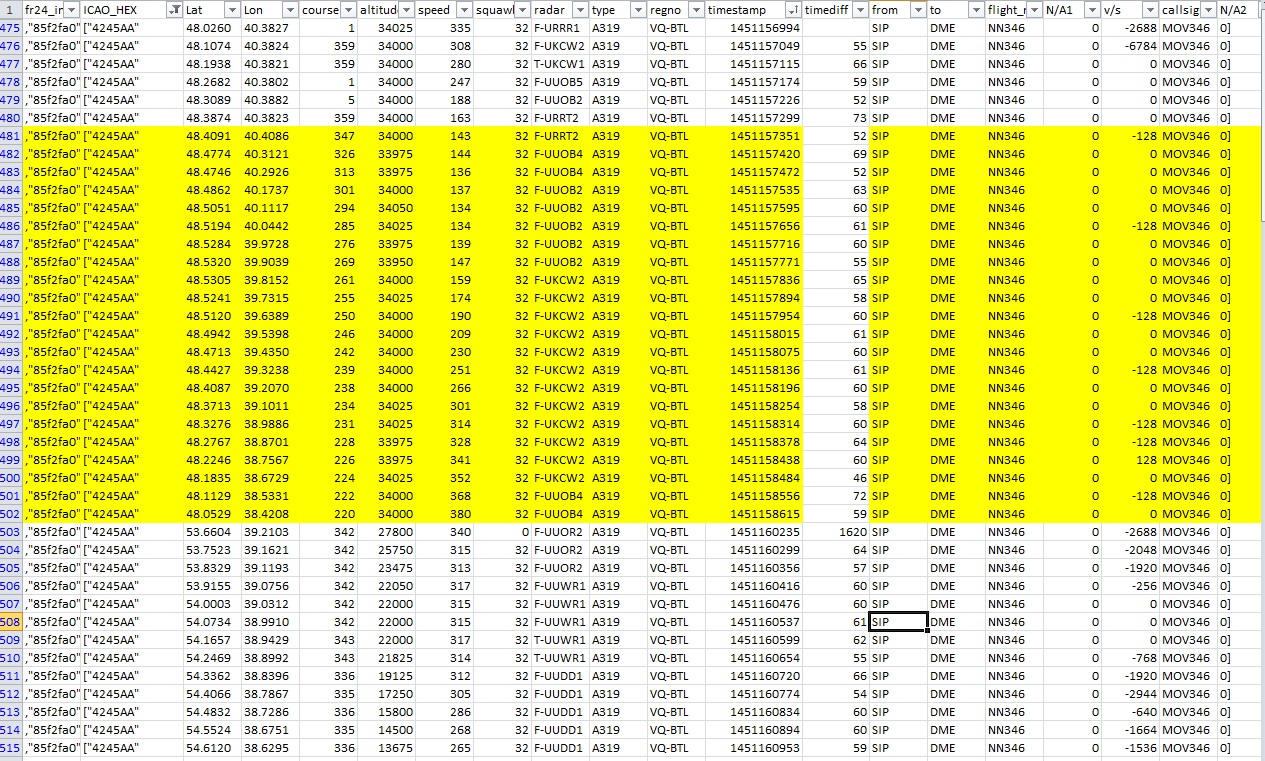Open the from column filter dropdown
This screenshot has height=761, width=1265.
(x=918, y=10)
